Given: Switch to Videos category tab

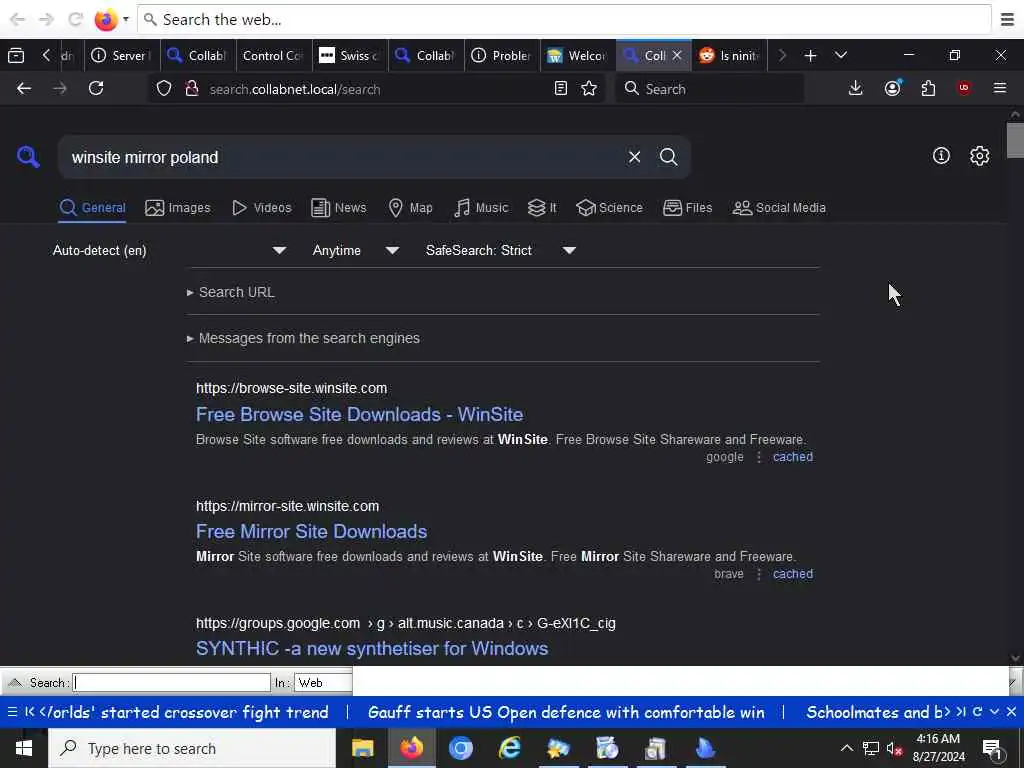Looking at the screenshot, I should coord(262,208).
